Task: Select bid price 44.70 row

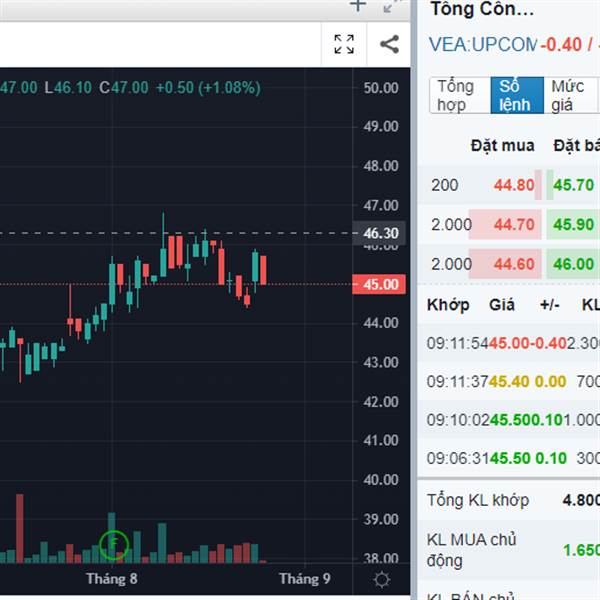Action: 513,224
